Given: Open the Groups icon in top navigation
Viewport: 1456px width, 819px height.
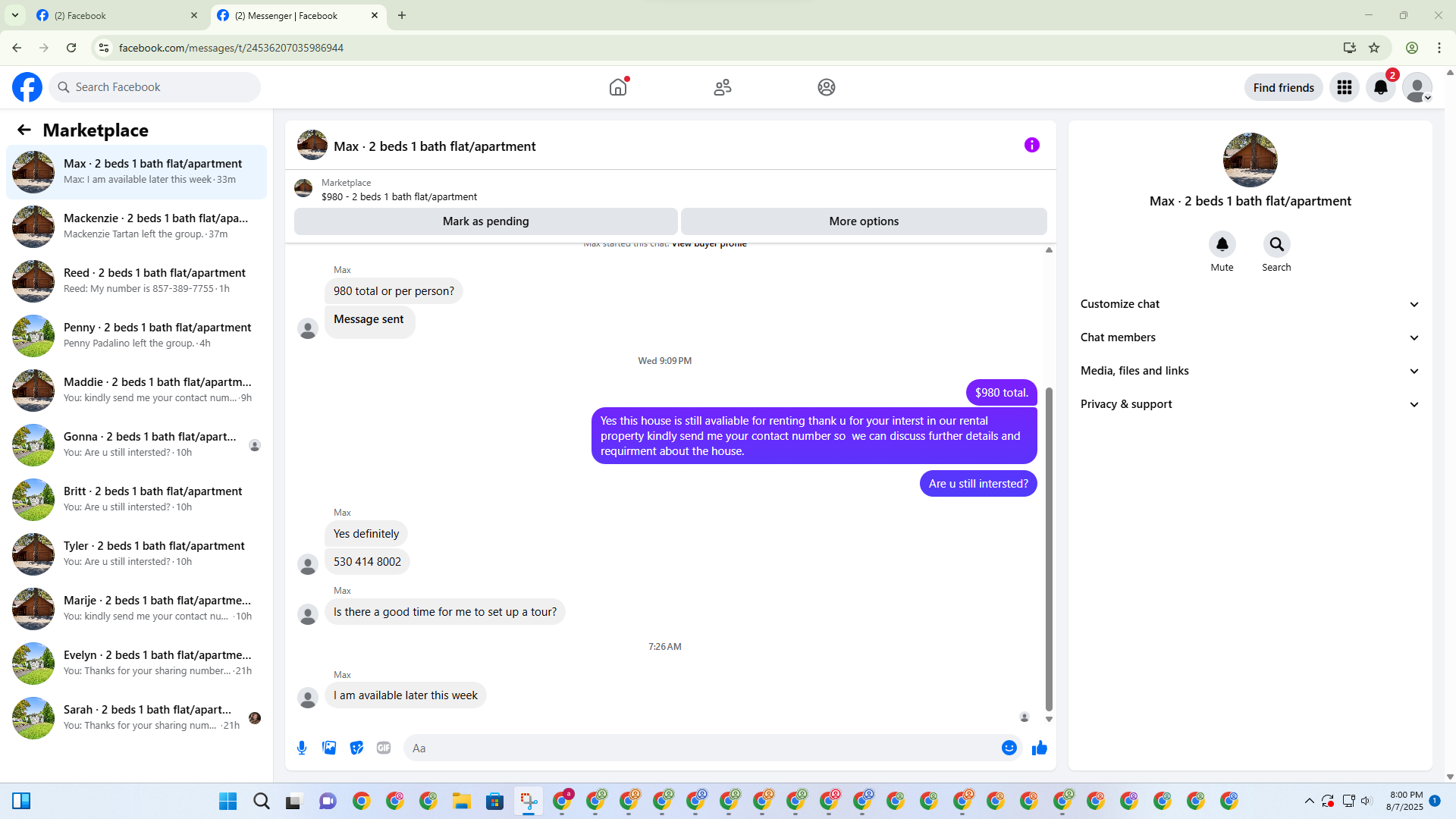Looking at the screenshot, I should click(827, 87).
